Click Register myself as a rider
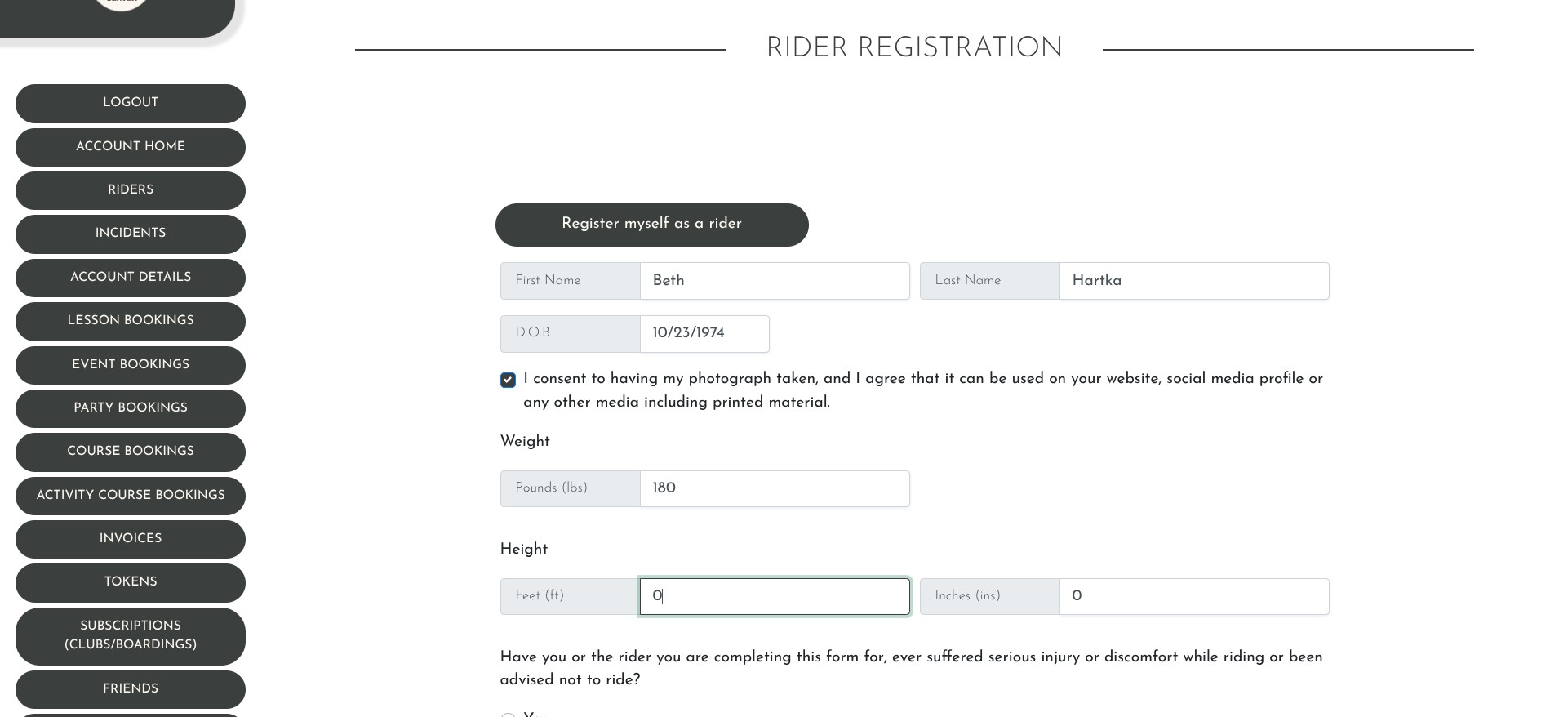The image size is (1568, 717). tap(652, 225)
